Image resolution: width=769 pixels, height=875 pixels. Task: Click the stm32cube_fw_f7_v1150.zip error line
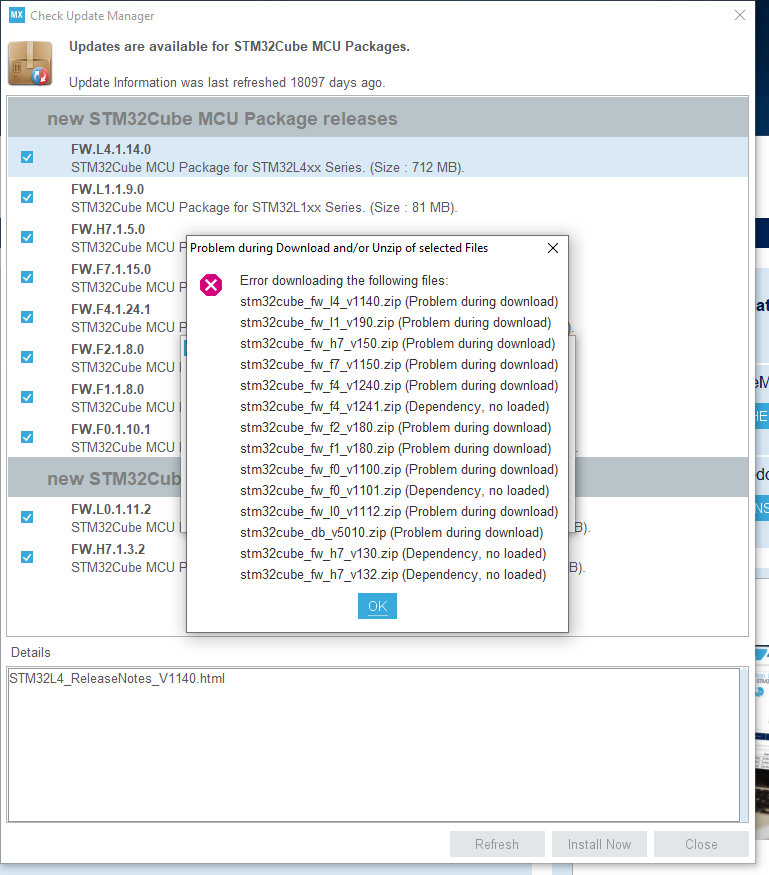pyautogui.click(x=399, y=364)
